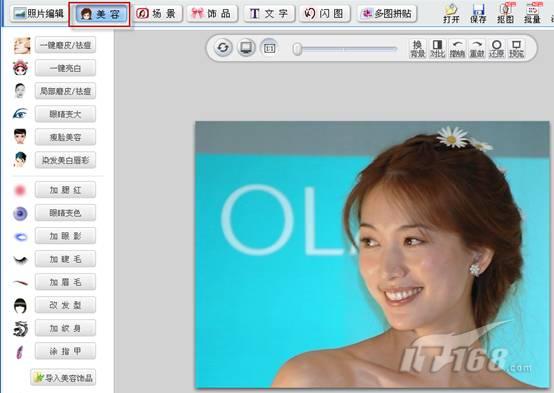This screenshot has width=554, height=393.
Task: Click the 换背景 change background button
Action: (418, 49)
